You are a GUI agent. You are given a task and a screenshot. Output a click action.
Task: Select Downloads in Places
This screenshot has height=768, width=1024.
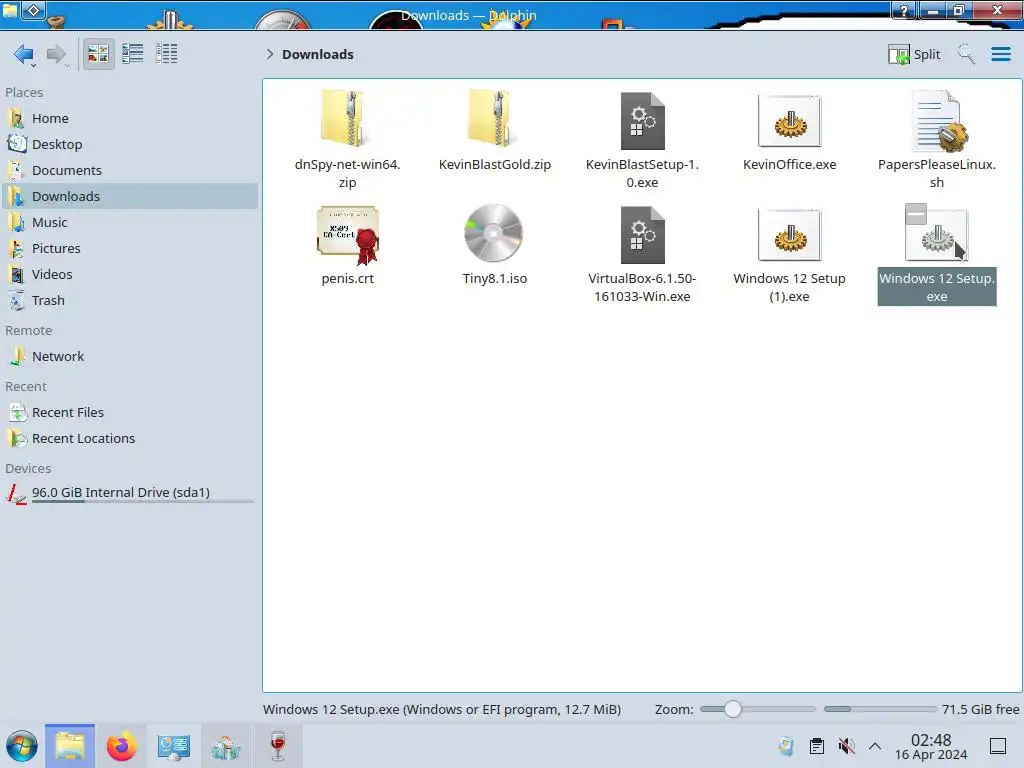pos(129,197)
